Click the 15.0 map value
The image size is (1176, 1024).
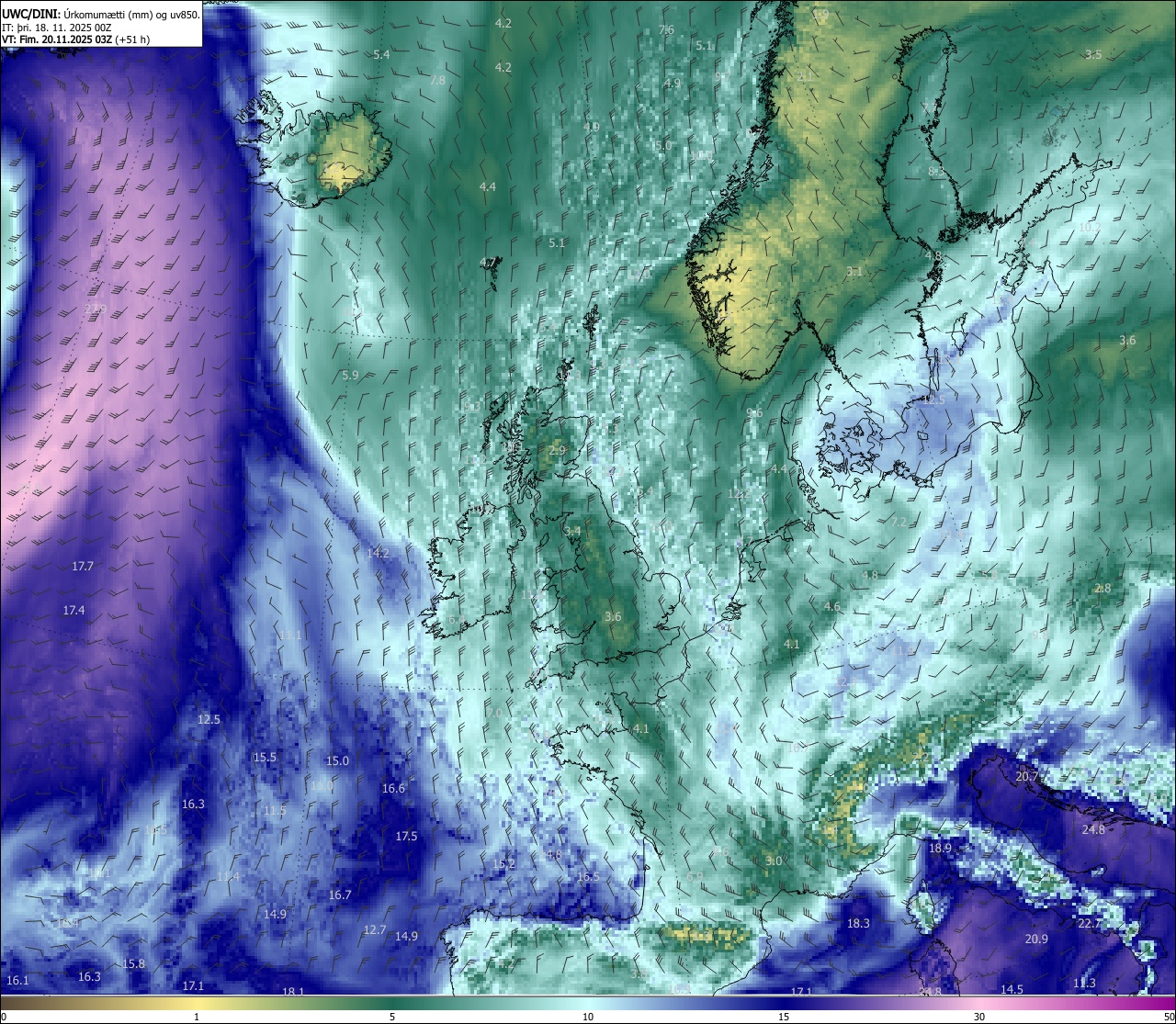337,761
